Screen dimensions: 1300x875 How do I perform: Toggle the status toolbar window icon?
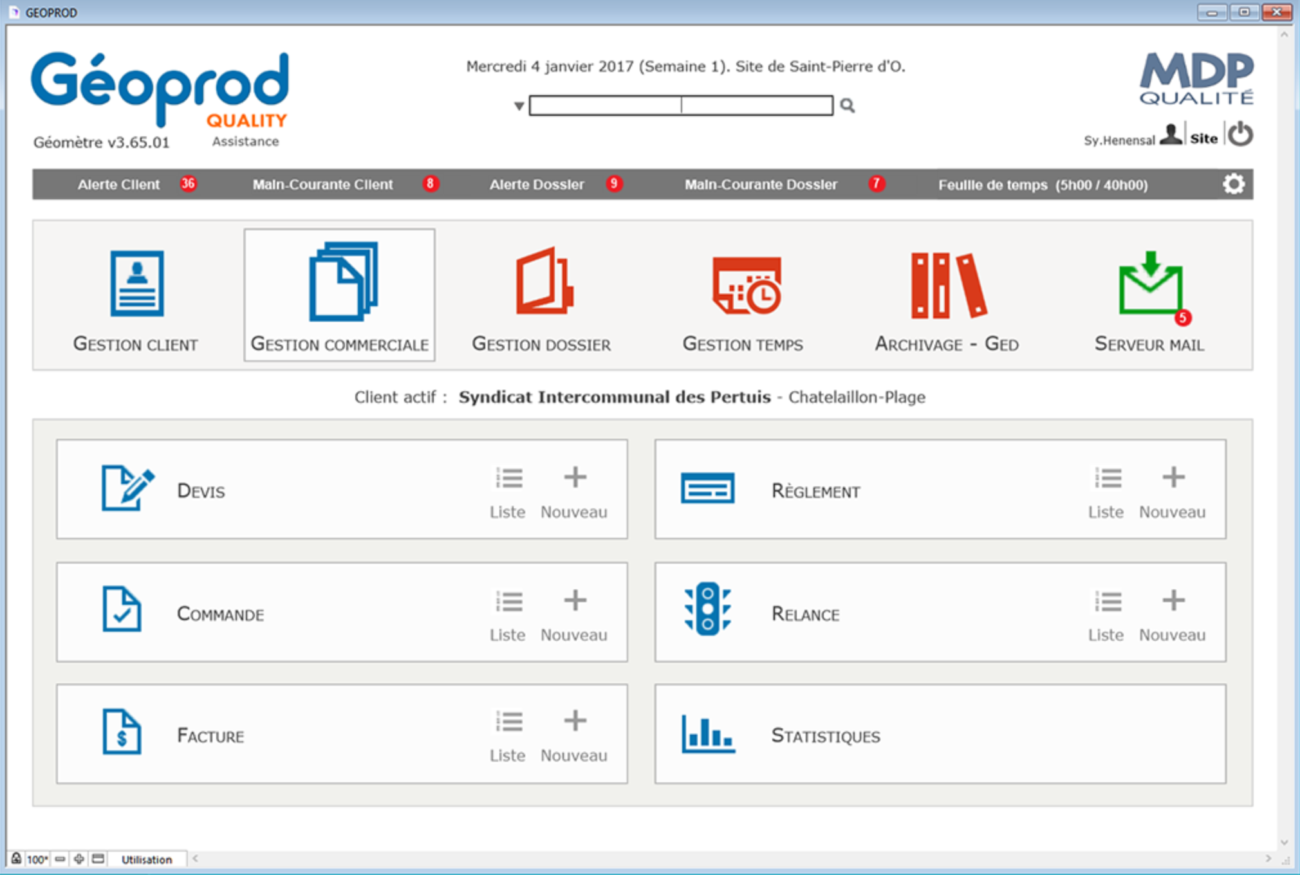tap(98, 859)
